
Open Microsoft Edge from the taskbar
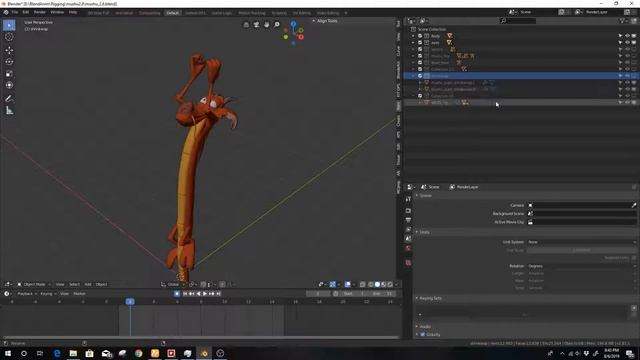click(57, 353)
